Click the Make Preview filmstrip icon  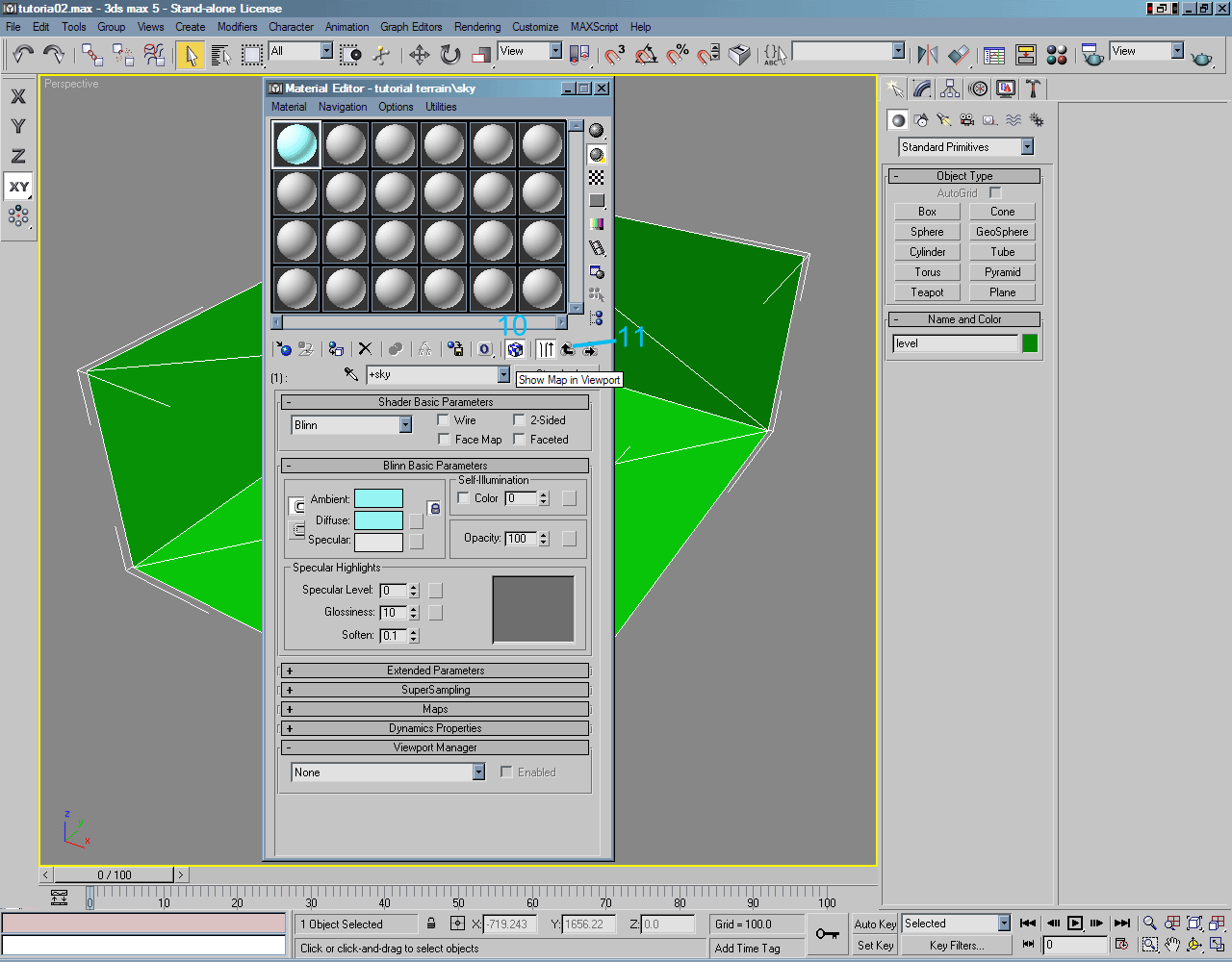[x=597, y=246]
